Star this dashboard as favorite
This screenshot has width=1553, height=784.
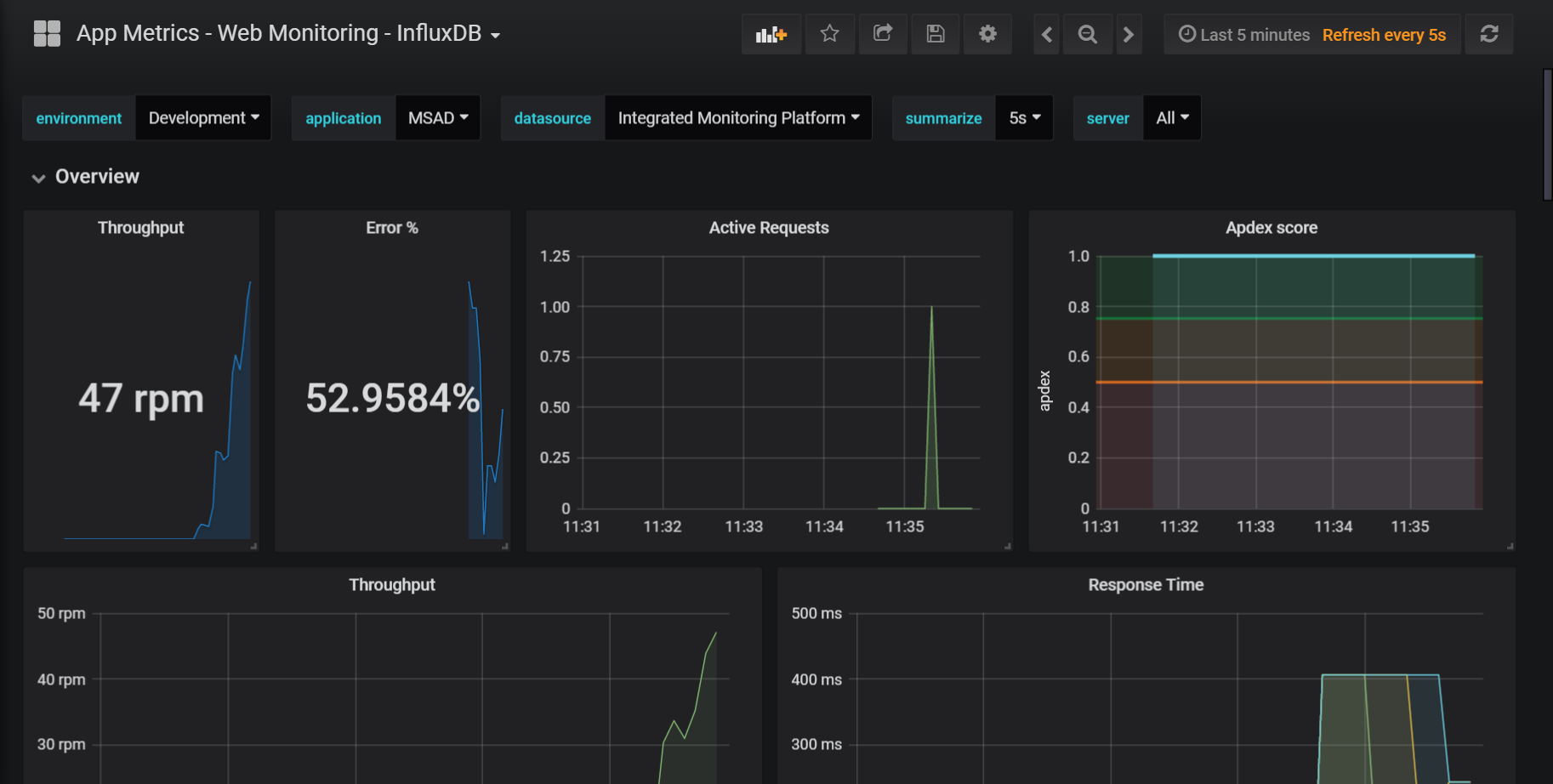click(829, 34)
